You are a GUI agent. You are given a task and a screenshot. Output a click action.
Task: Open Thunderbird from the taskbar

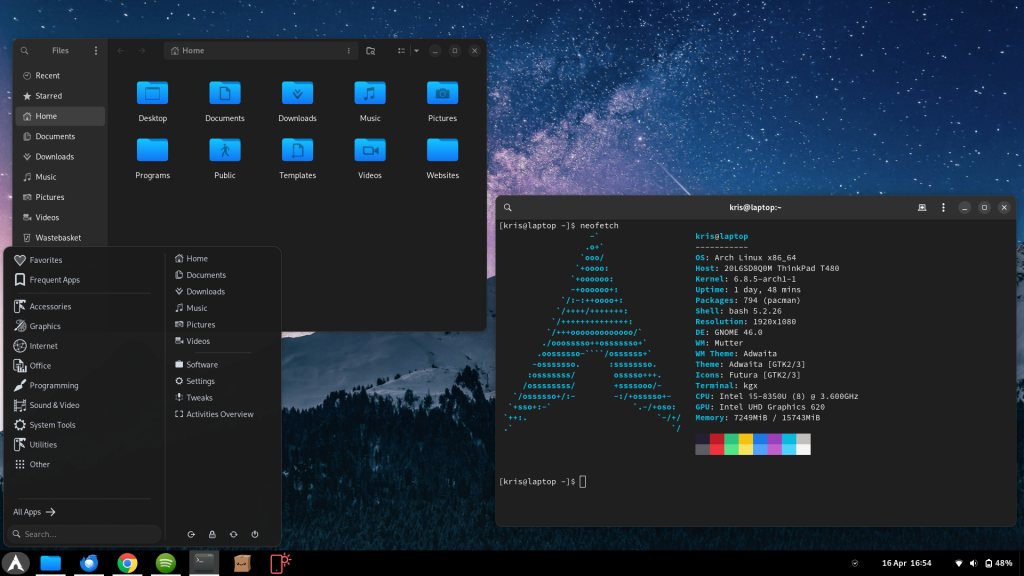89,563
